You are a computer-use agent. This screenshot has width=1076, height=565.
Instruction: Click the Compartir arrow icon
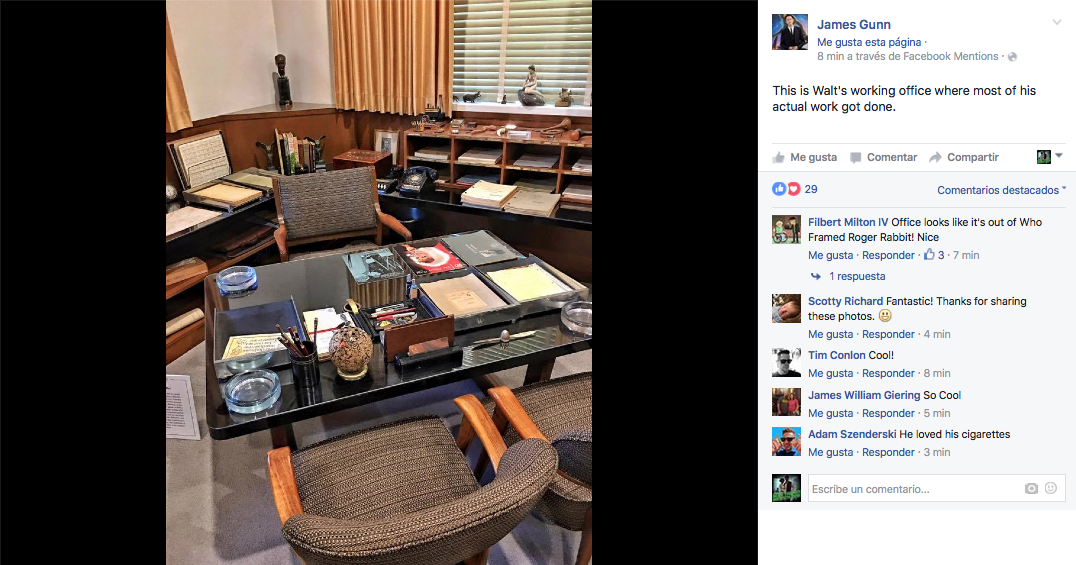[935, 157]
